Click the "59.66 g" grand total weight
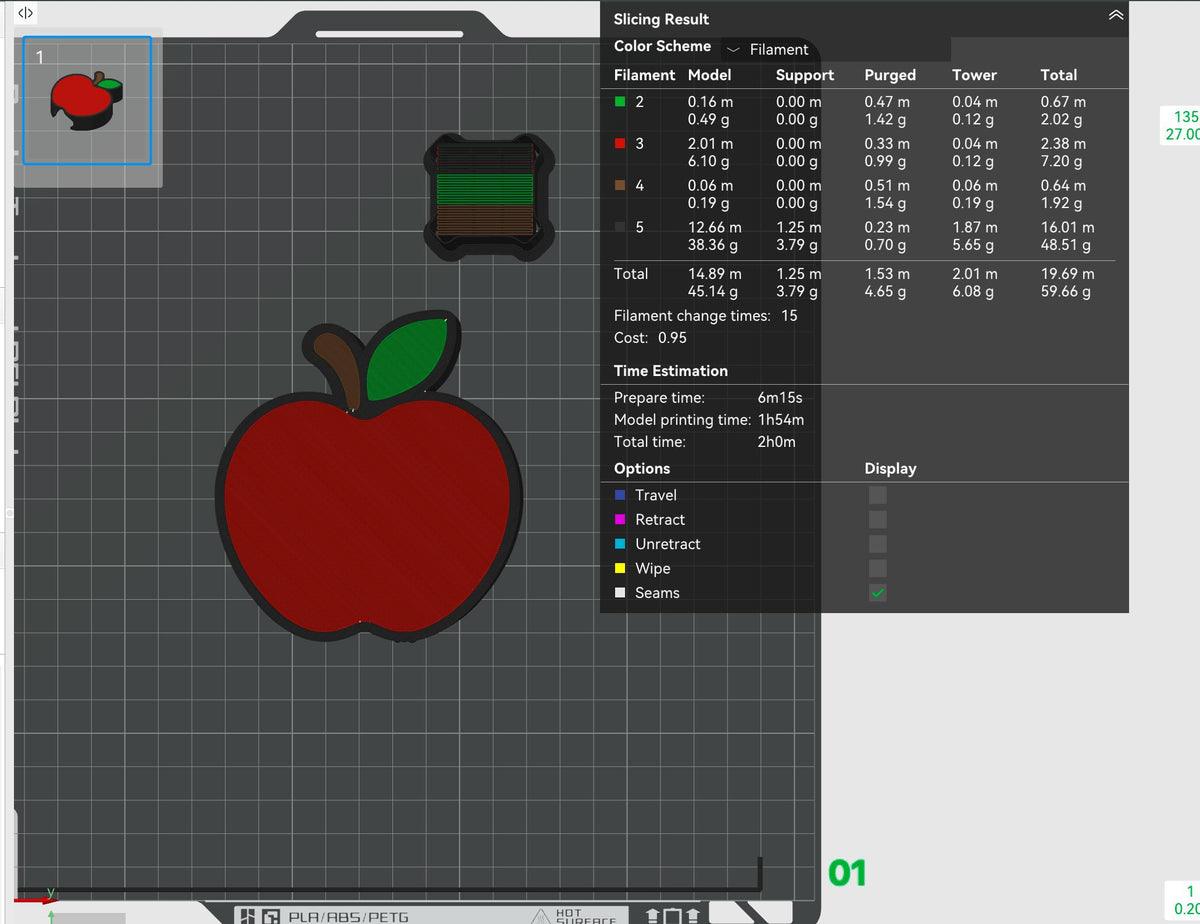Viewport: 1200px width, 924px height. pos(1066,292)
